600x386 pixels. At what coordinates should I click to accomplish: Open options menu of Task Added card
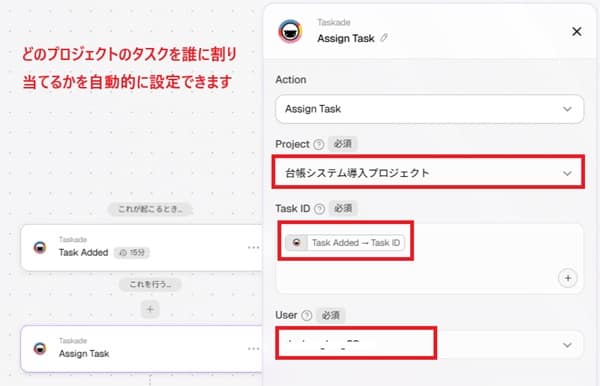pos(253,248)
